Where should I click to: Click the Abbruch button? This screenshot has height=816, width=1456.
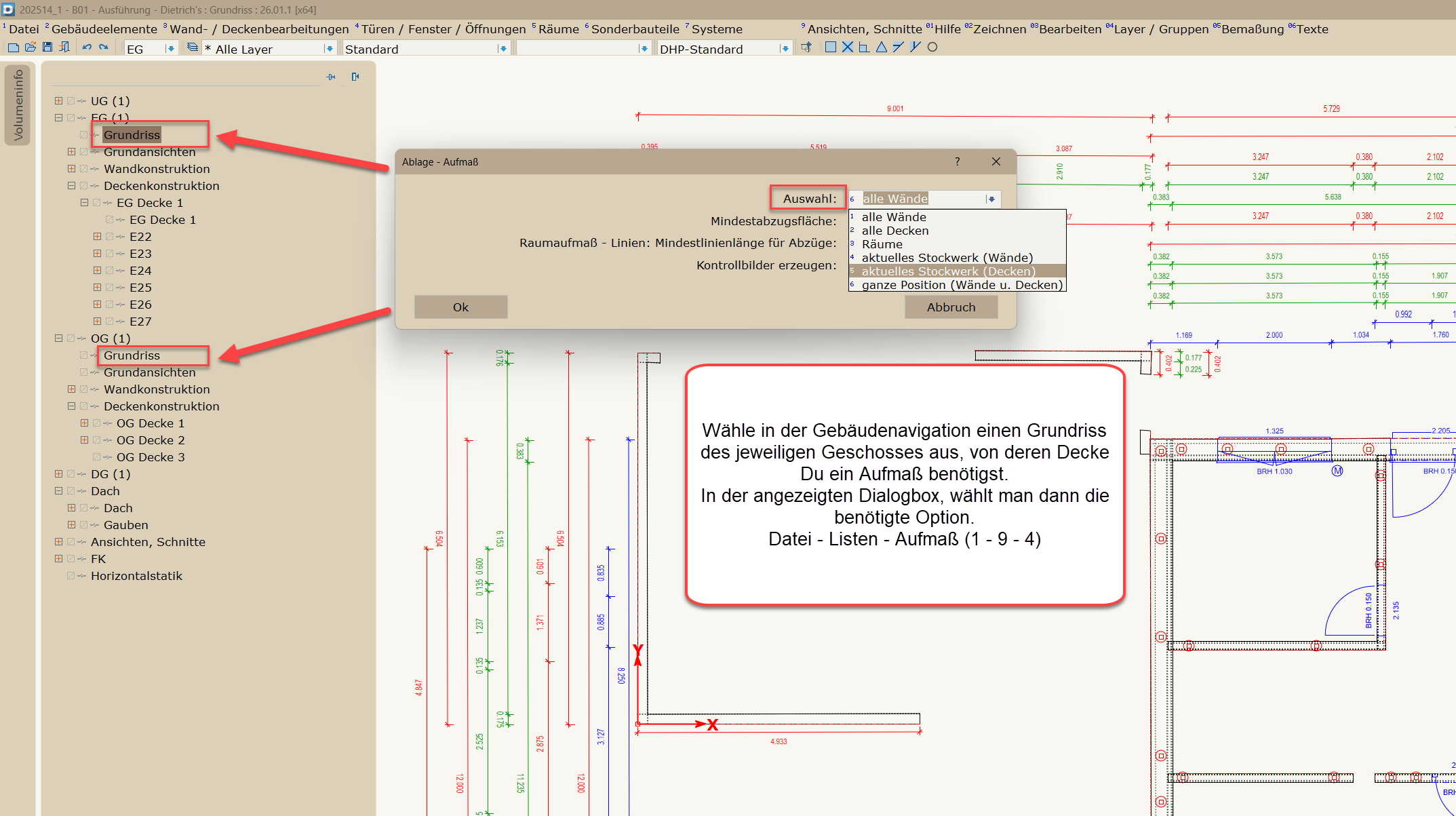[x=951, y=307]
